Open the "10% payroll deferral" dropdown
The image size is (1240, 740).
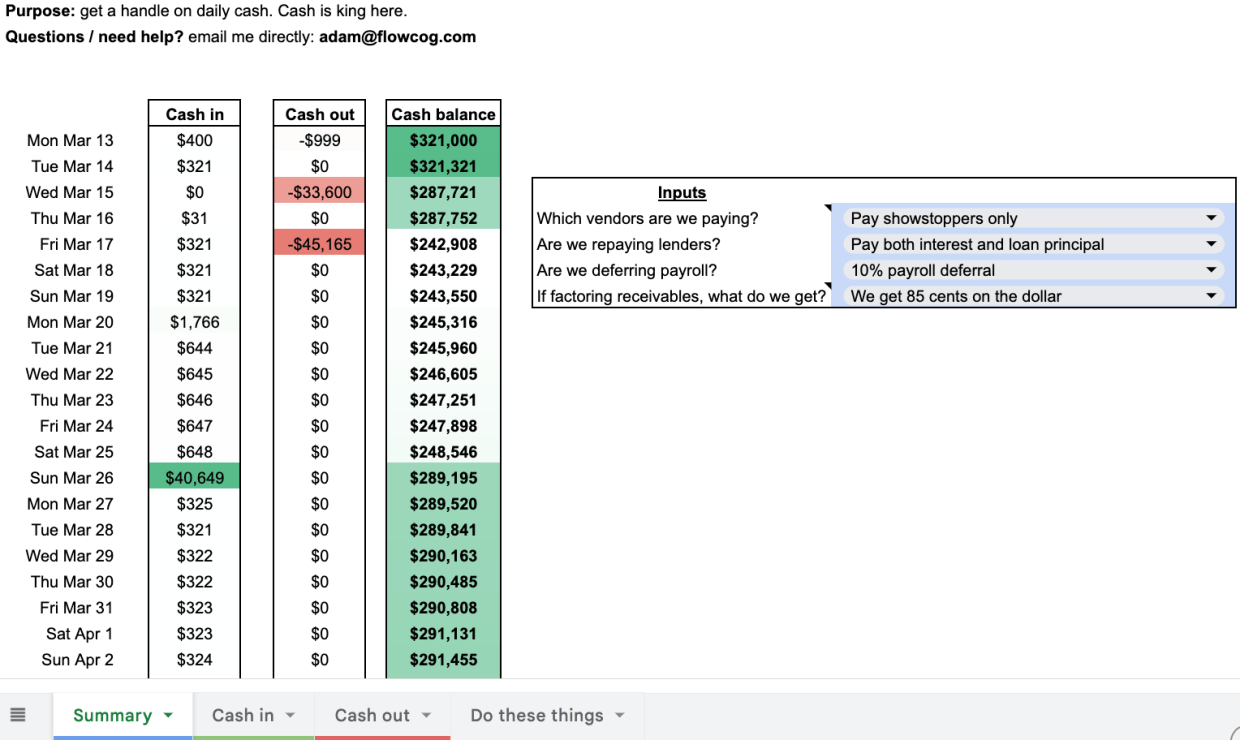click(x=1211, y=269)
